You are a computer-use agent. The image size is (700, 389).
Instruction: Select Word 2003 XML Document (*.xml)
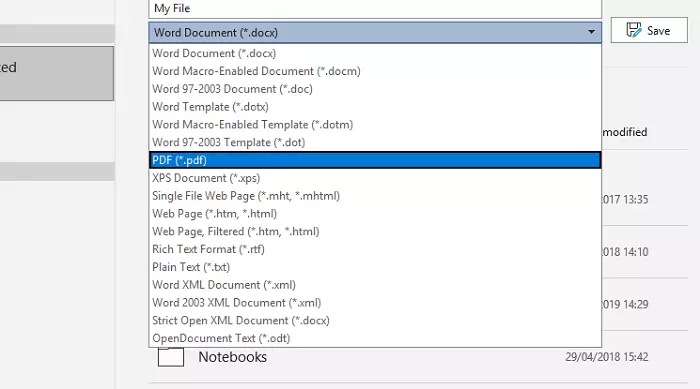(x=375, y=303)
